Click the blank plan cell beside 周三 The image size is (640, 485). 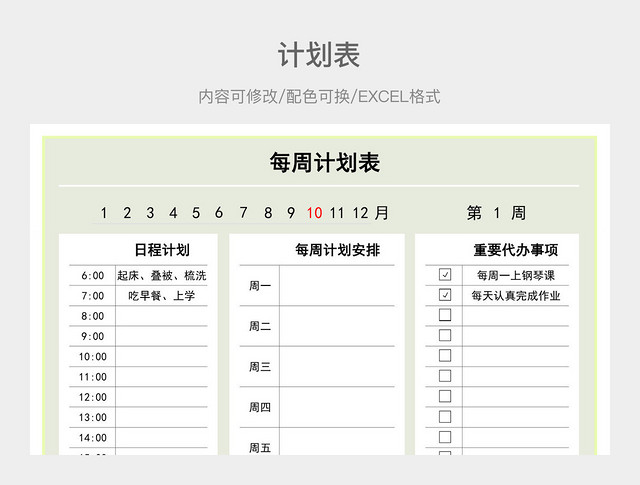[337, 366]
